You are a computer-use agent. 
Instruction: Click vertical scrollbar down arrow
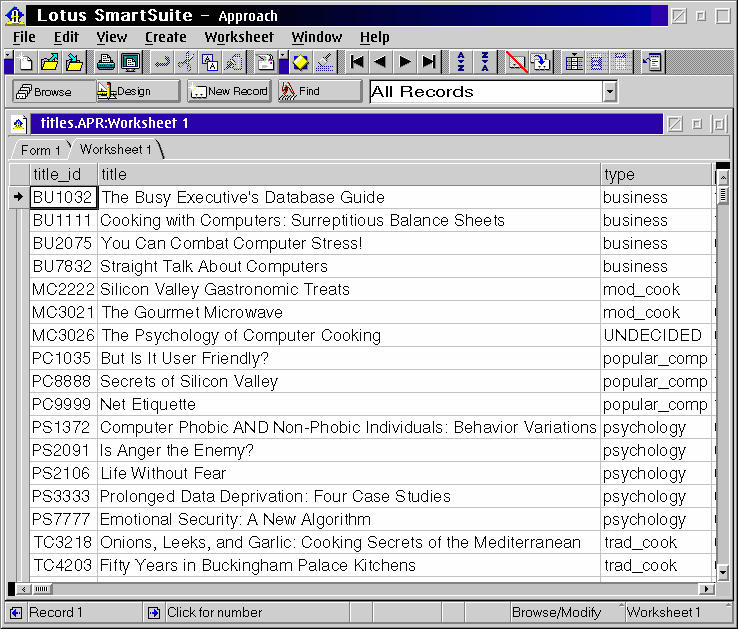click(x=723, y=573)
